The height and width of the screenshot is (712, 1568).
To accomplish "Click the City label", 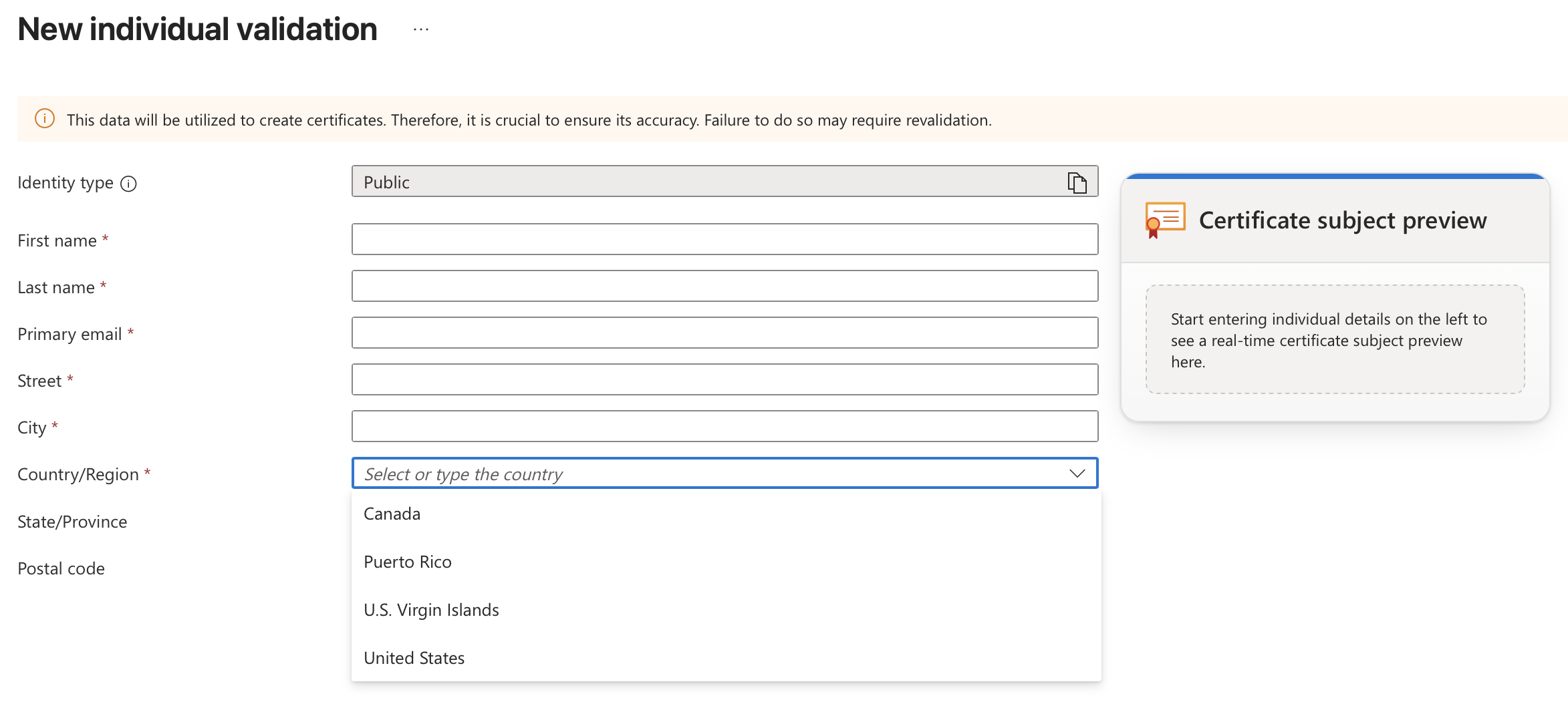I will click(x=32, y=427).
